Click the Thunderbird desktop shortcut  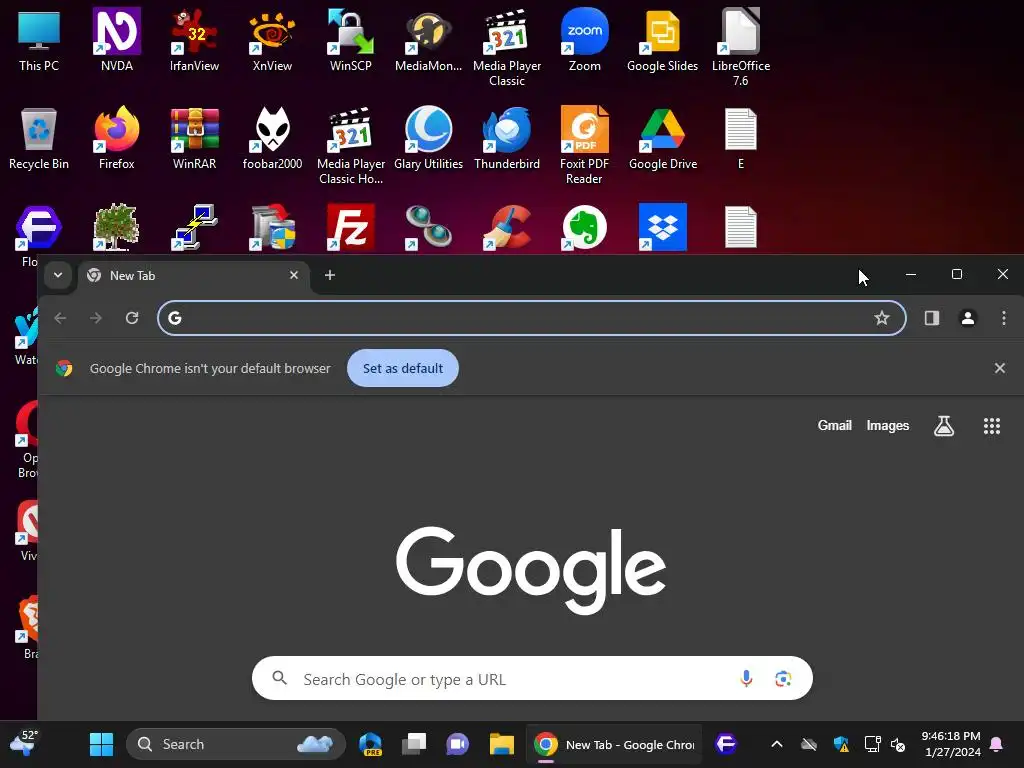pyautogui.click(x=507, y=138)
